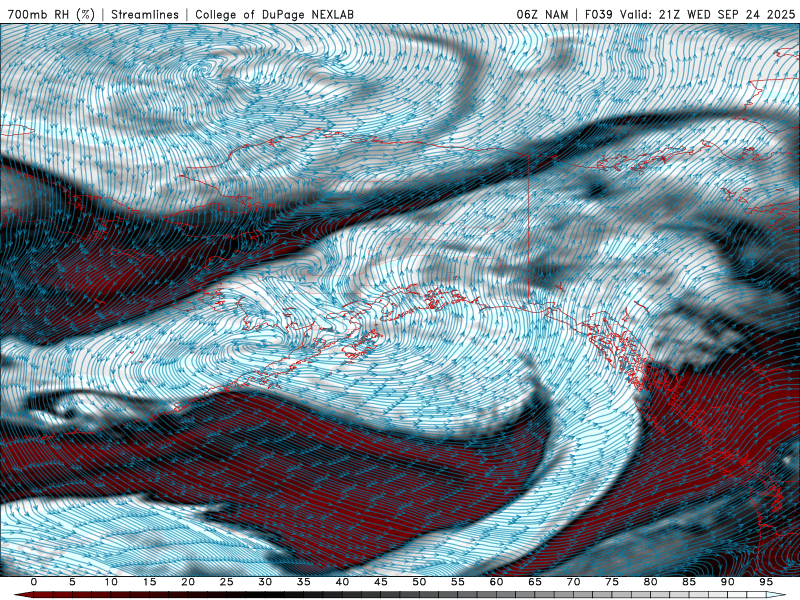Select the "65" label on the RH legend
Viewport: 800px width, 600px height.
[535, 582]
